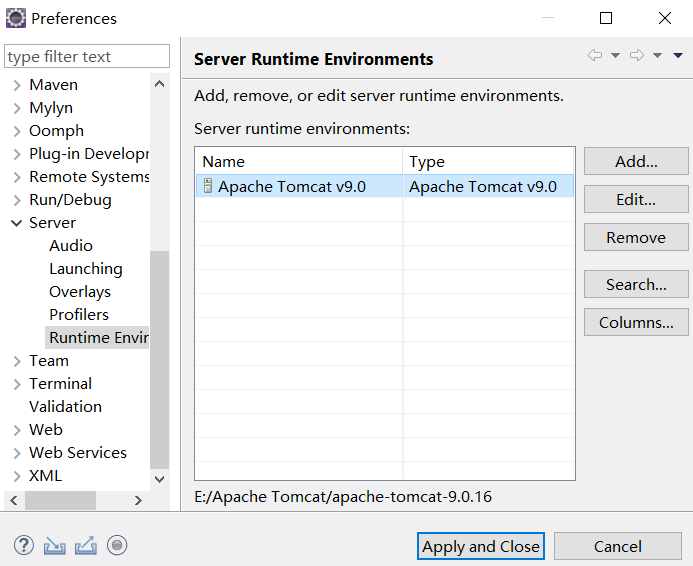
Task: Go forward with the right arrow icon
Action: (637, 55)
